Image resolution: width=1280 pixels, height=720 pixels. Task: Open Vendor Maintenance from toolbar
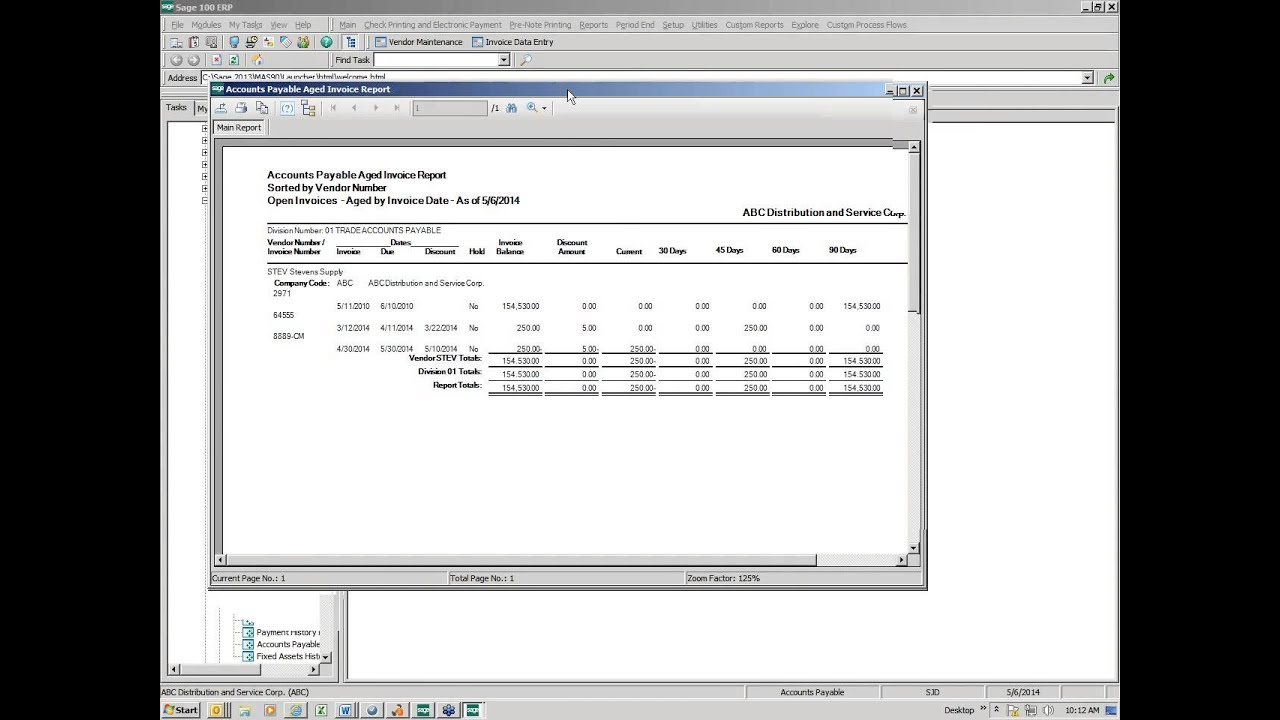[419, 42]
